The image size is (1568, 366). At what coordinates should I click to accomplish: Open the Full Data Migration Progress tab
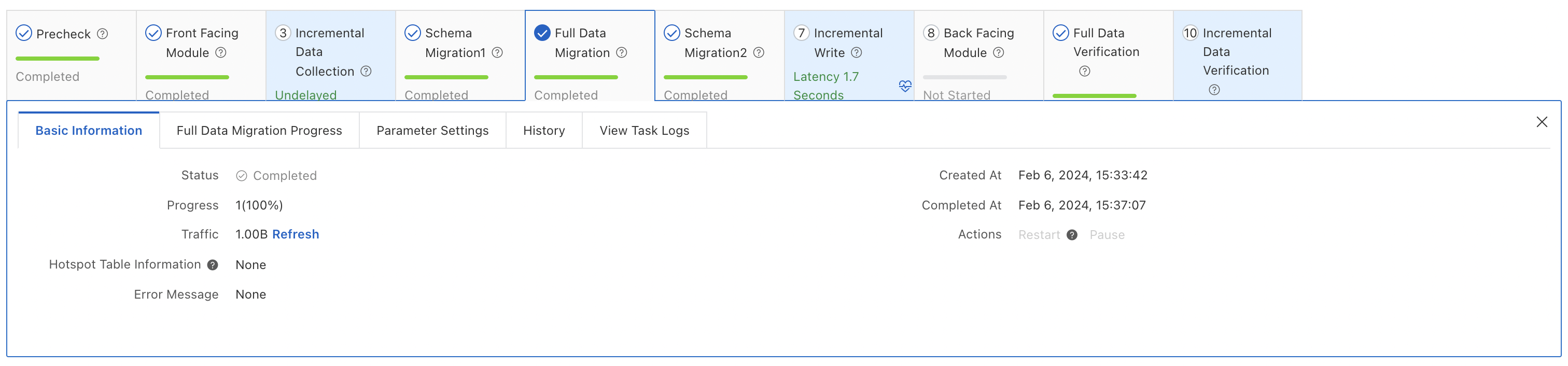point(259,130)
